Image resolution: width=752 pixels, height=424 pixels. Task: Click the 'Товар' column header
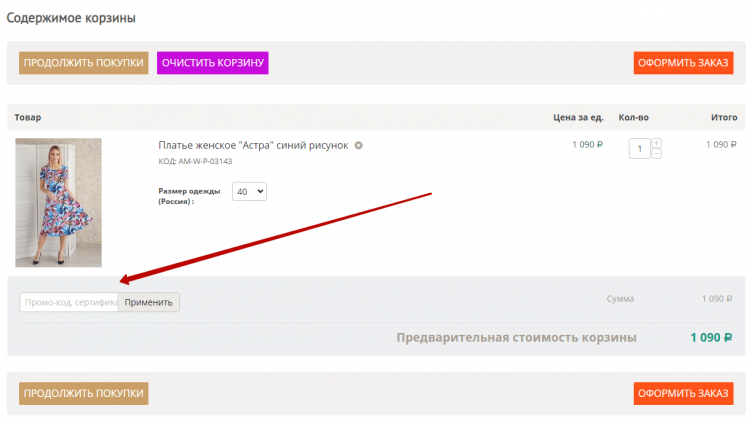click(28, 118)
